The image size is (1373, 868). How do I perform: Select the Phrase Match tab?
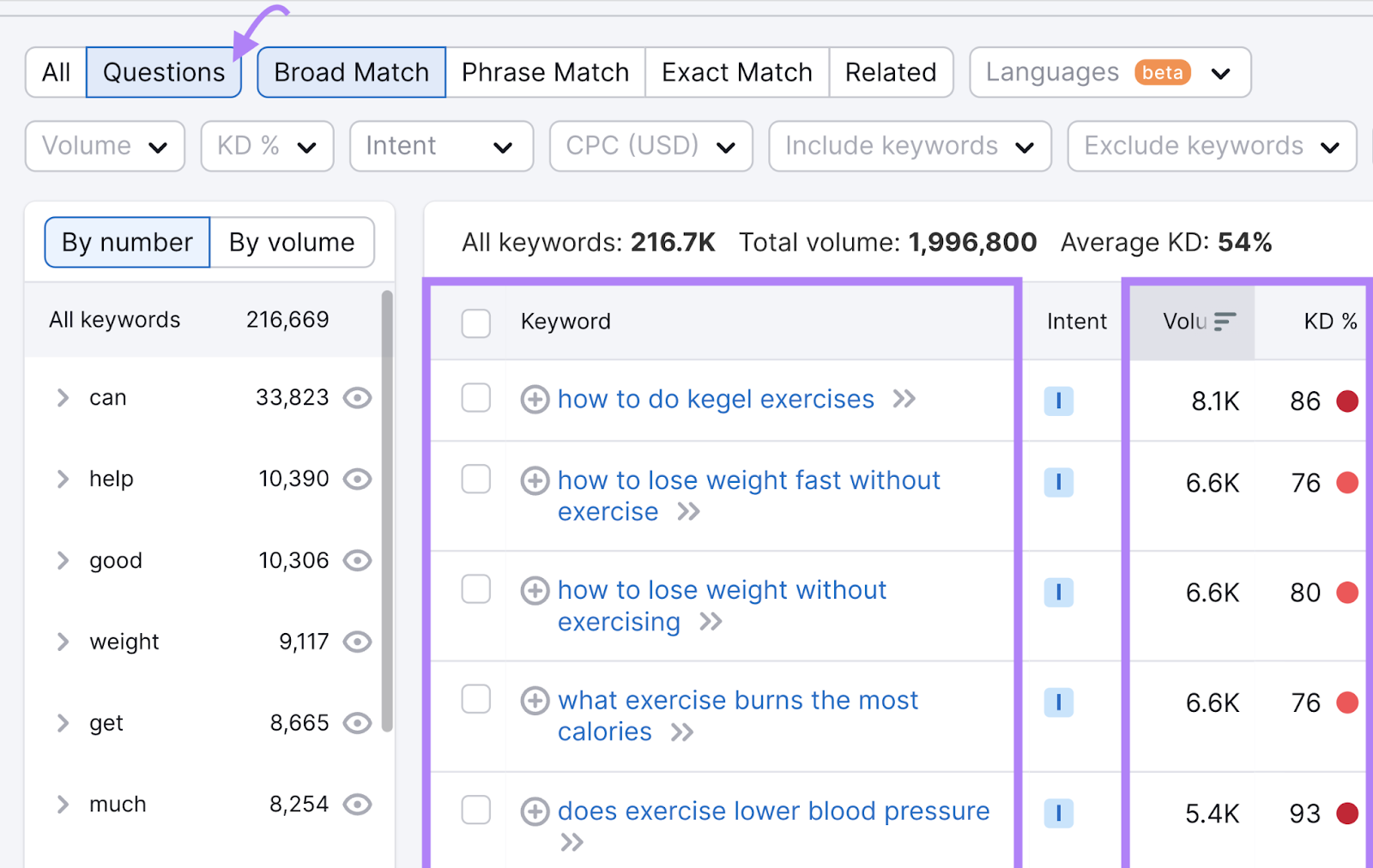[544, 72]
